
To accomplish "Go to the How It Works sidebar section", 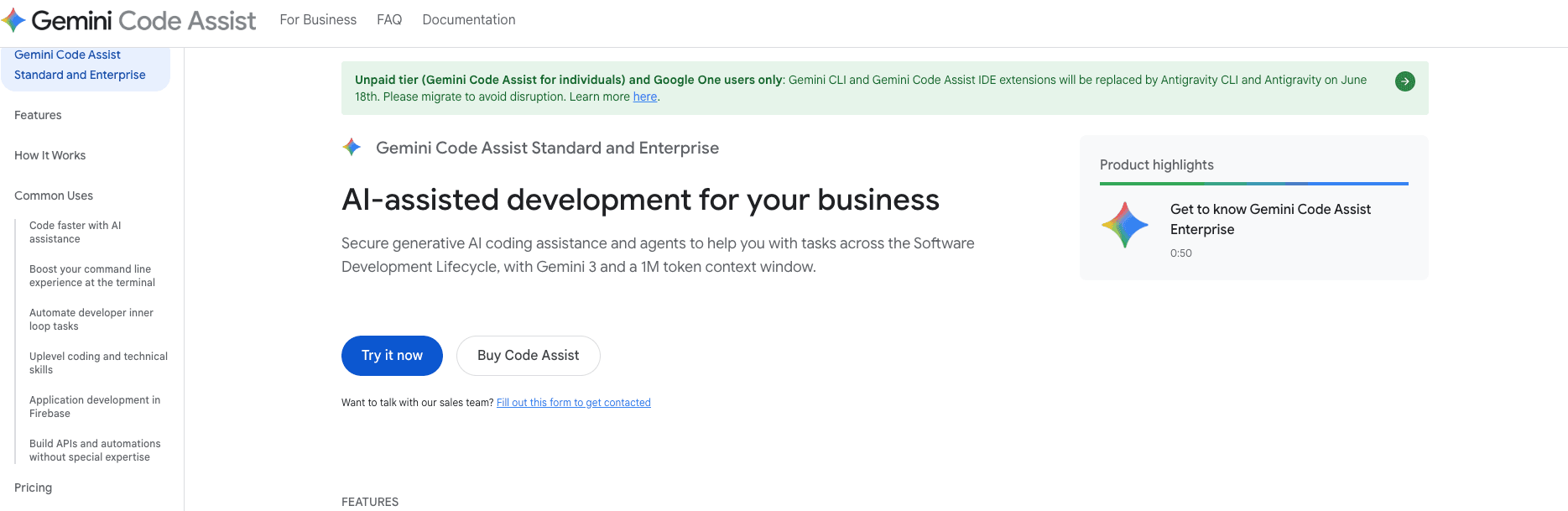I will (49, 155).
